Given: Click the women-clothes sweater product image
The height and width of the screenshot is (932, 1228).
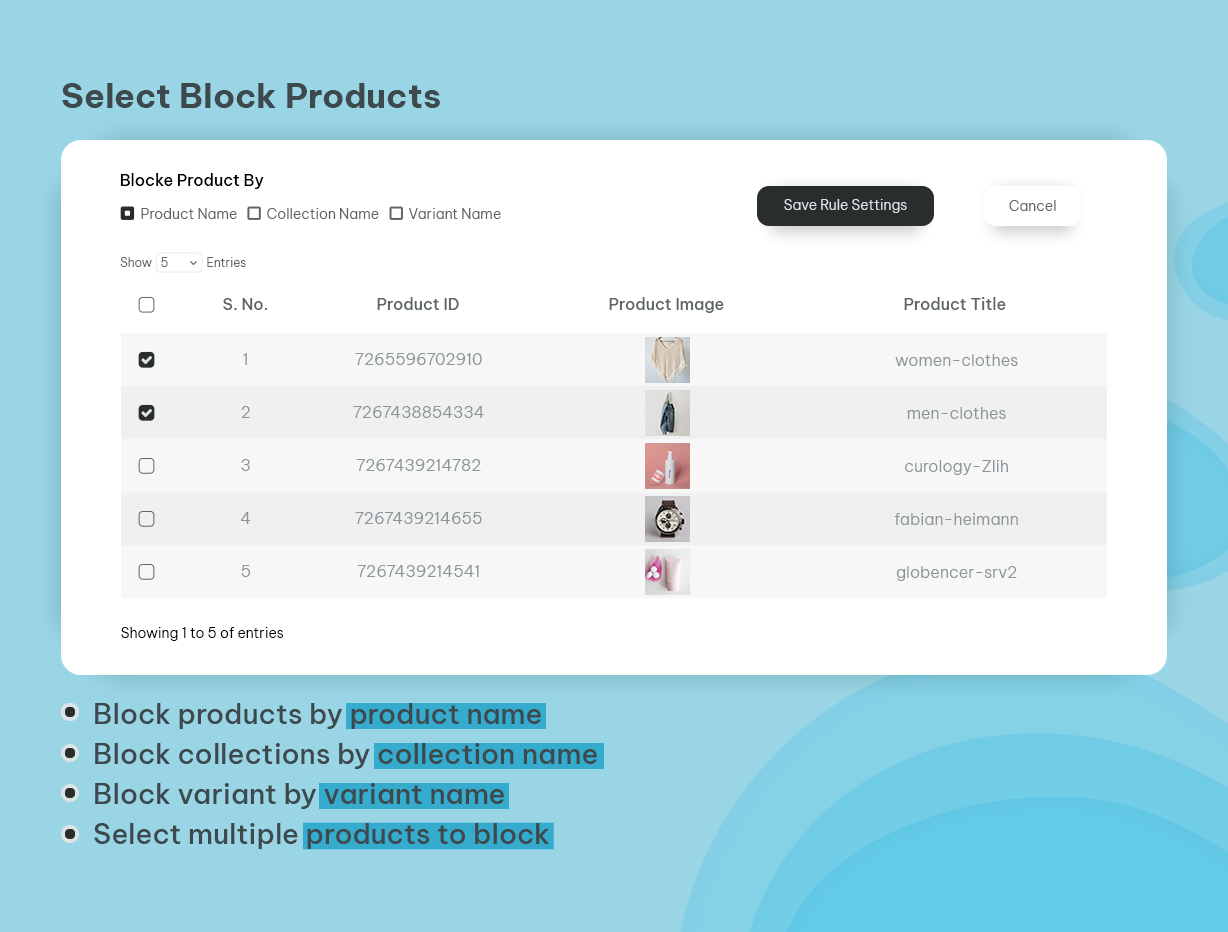Looking at the screenshot, I should pos(667,360).
